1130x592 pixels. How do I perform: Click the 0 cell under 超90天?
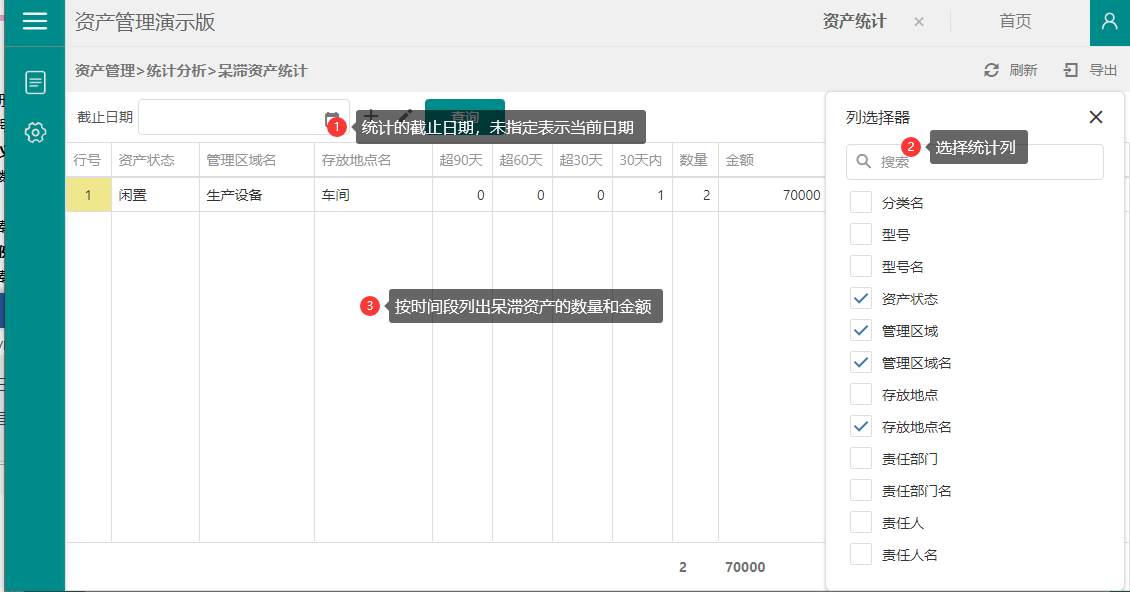(462, 195)
